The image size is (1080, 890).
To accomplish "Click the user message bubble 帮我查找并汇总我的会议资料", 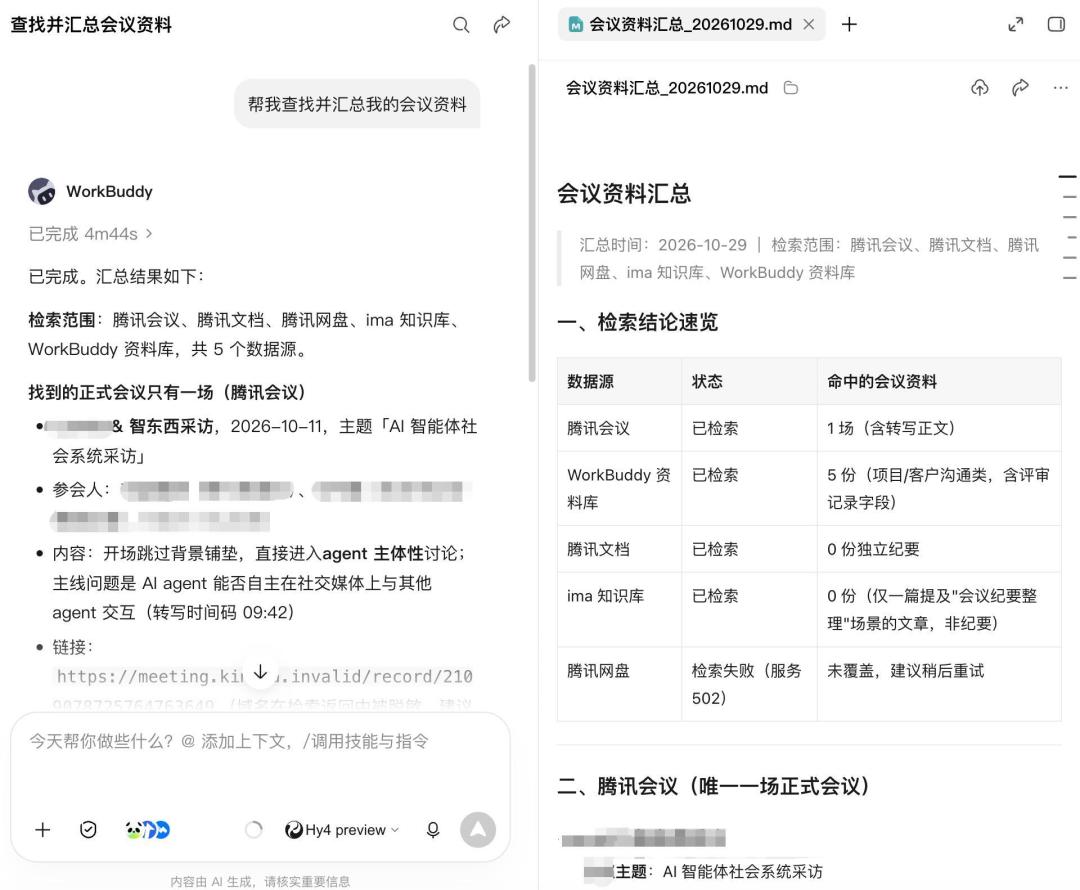I will coord(357,104).
